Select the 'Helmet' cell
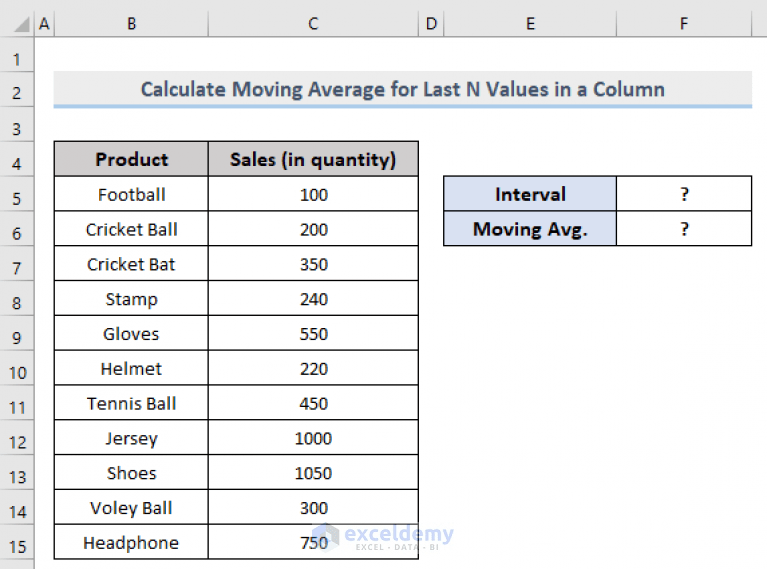 tap(131, 368)
